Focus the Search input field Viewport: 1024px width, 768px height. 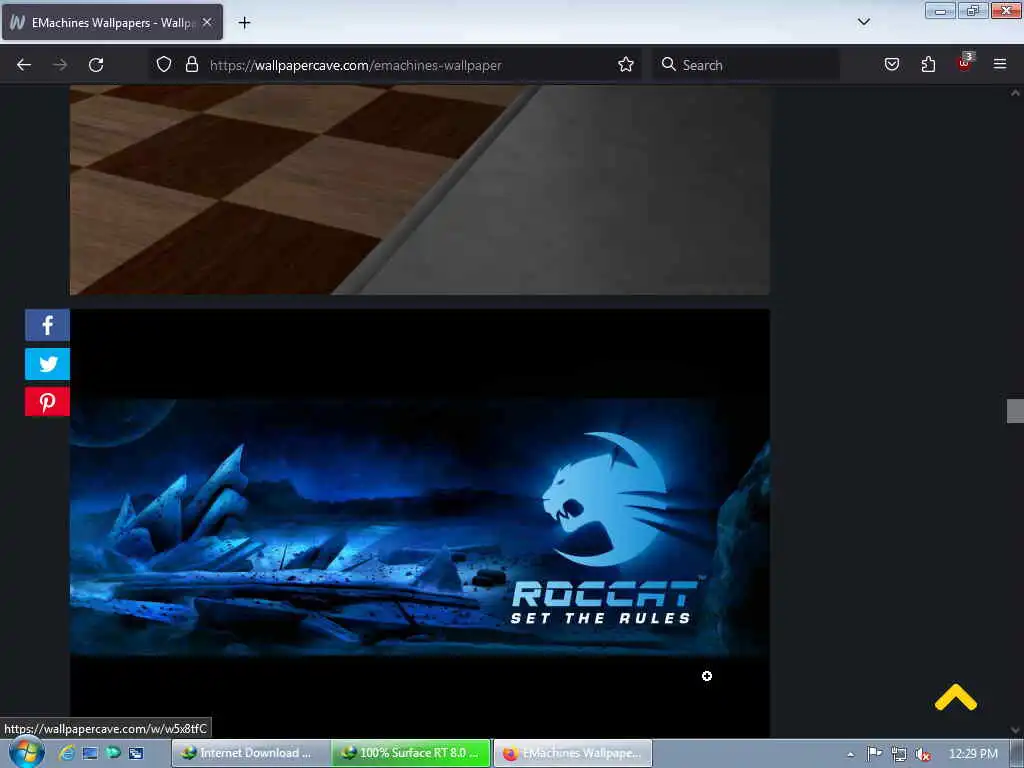(746, 65)
